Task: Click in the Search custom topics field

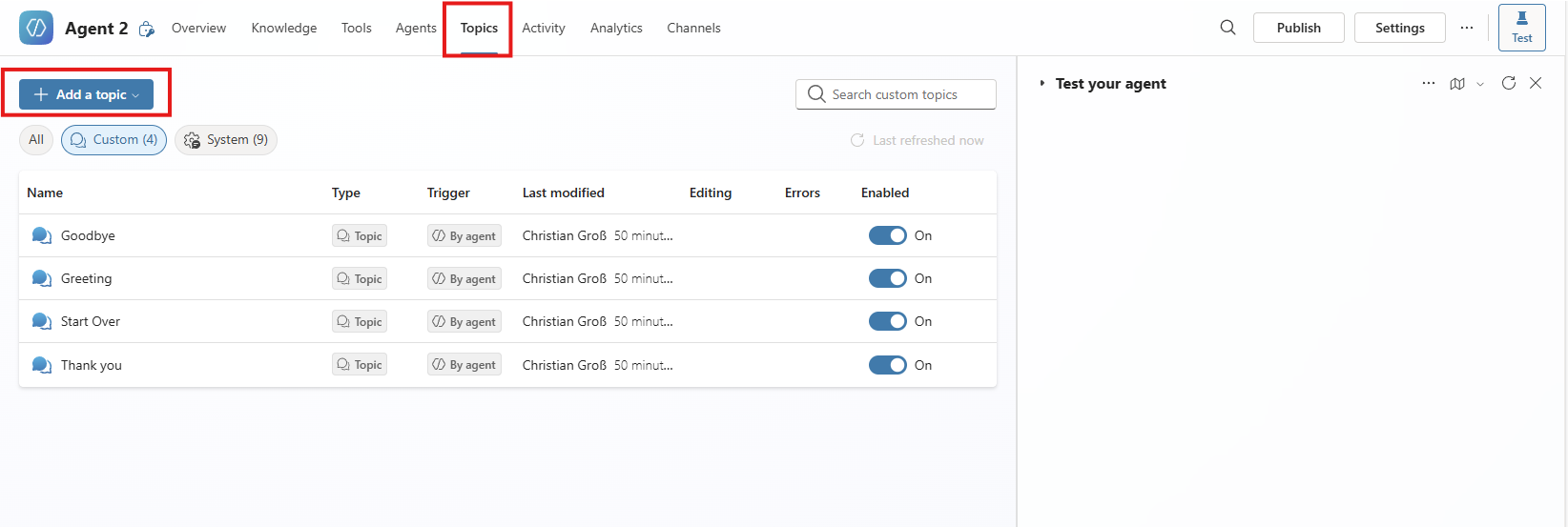Action: tap(896, 94)
